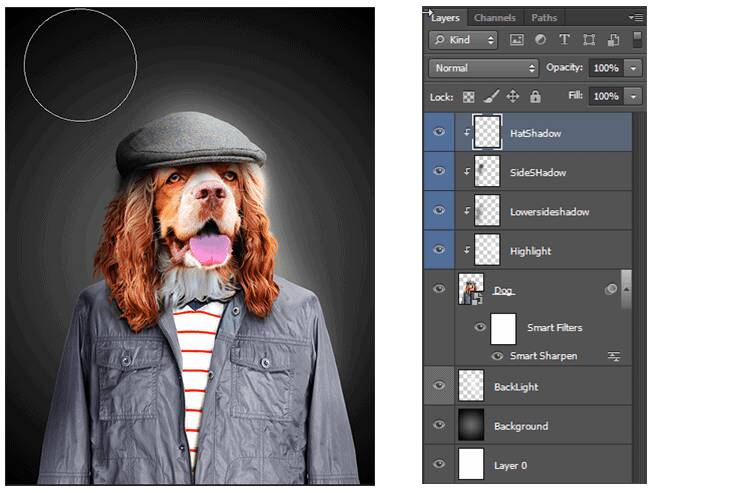The image size is (740, 493).
Task: Click the smart filter indicator on Dog layer
Action: [611, 289]
